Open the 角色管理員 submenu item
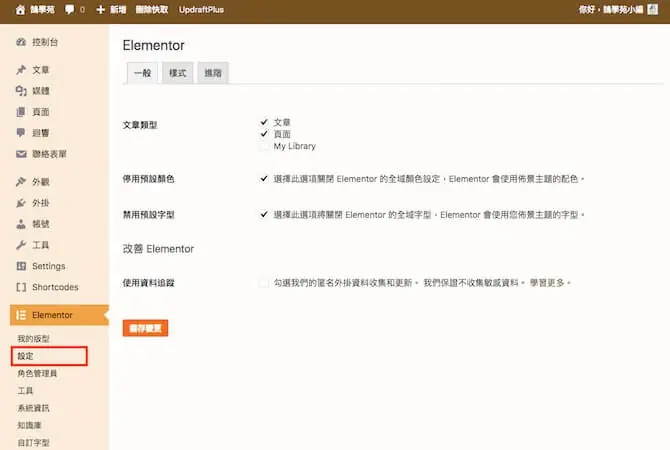 coord(37,374)
